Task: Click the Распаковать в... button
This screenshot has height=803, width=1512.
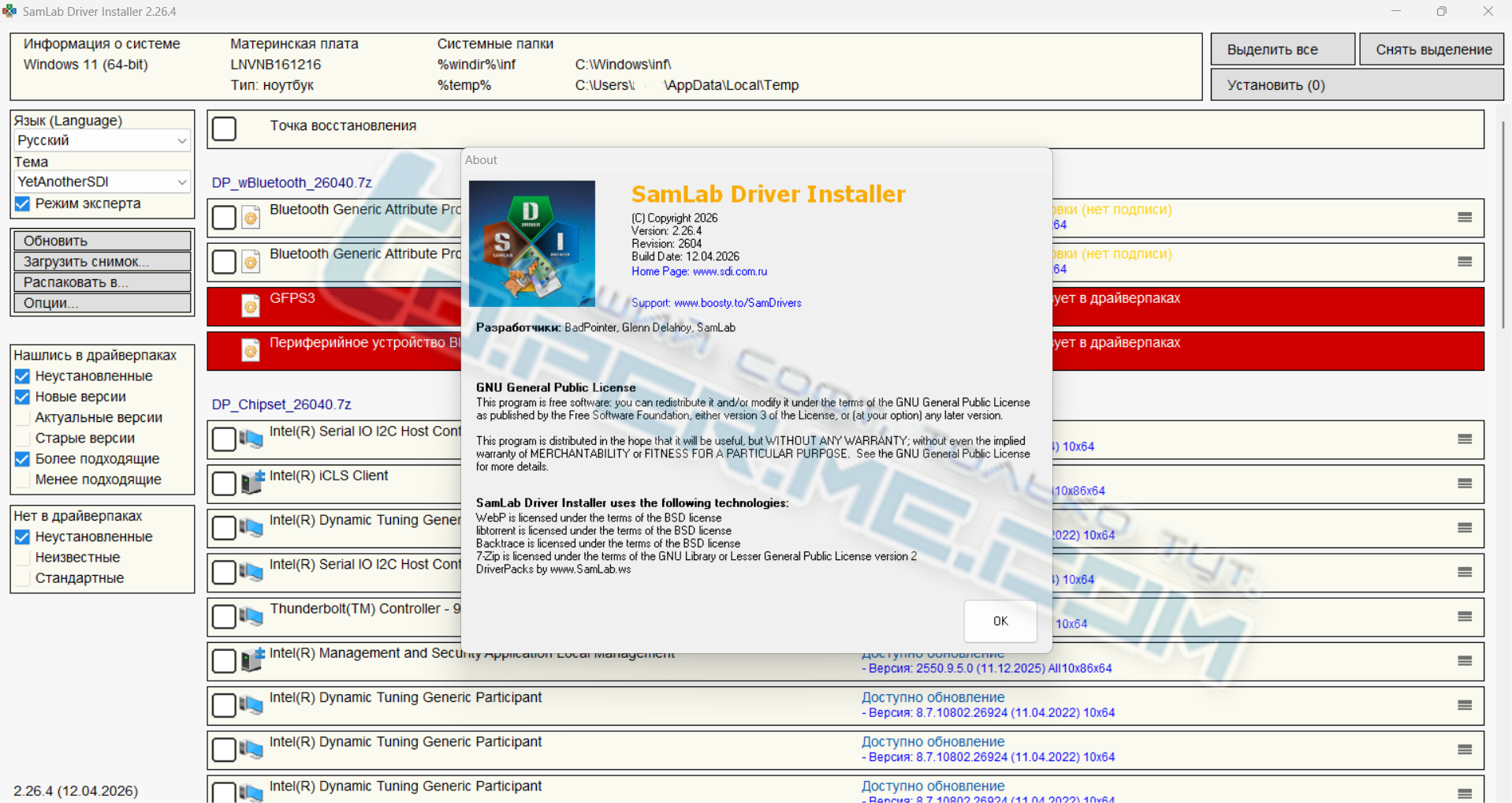Action: coord(102,282)
